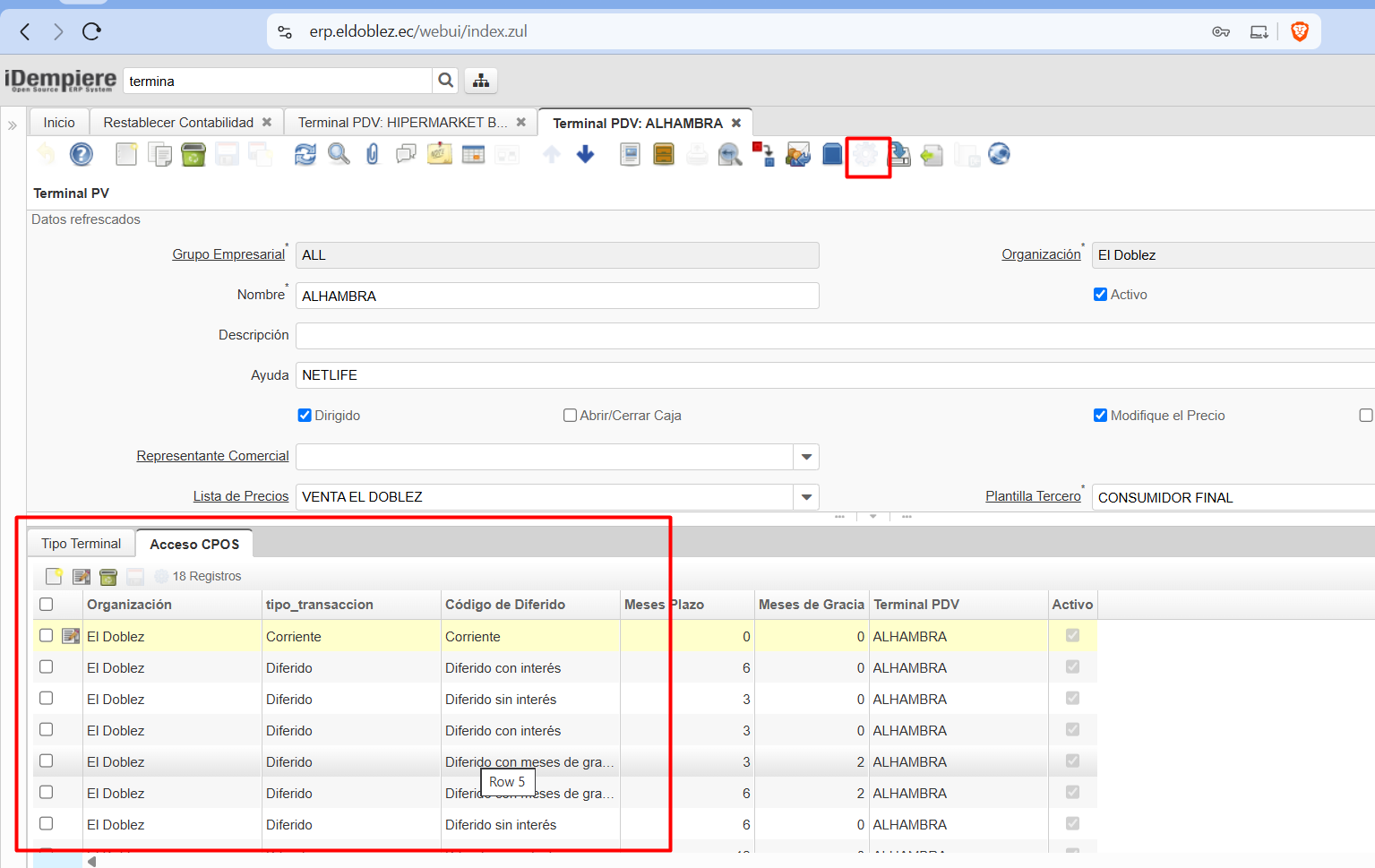Click the search magnifier beside termina field
The height and width of the screenshot is (868, 1375).
pos(445,81)
